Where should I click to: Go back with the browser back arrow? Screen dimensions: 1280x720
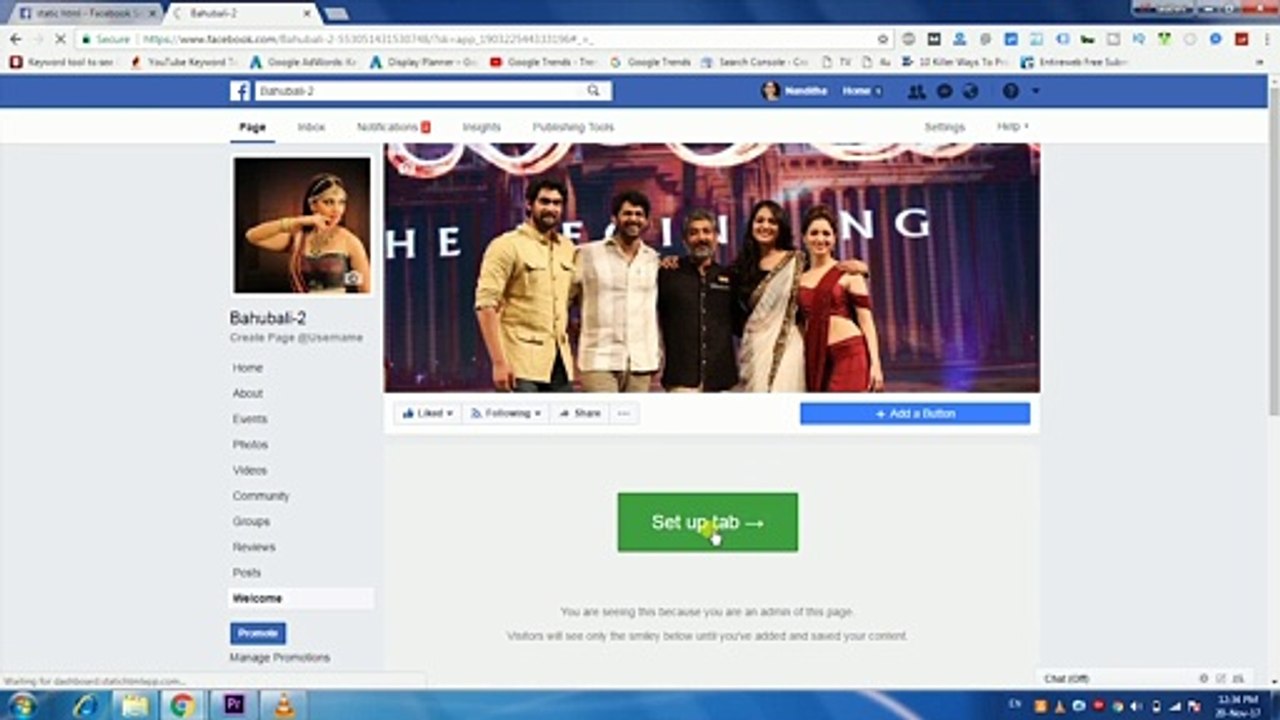point(15,39)
